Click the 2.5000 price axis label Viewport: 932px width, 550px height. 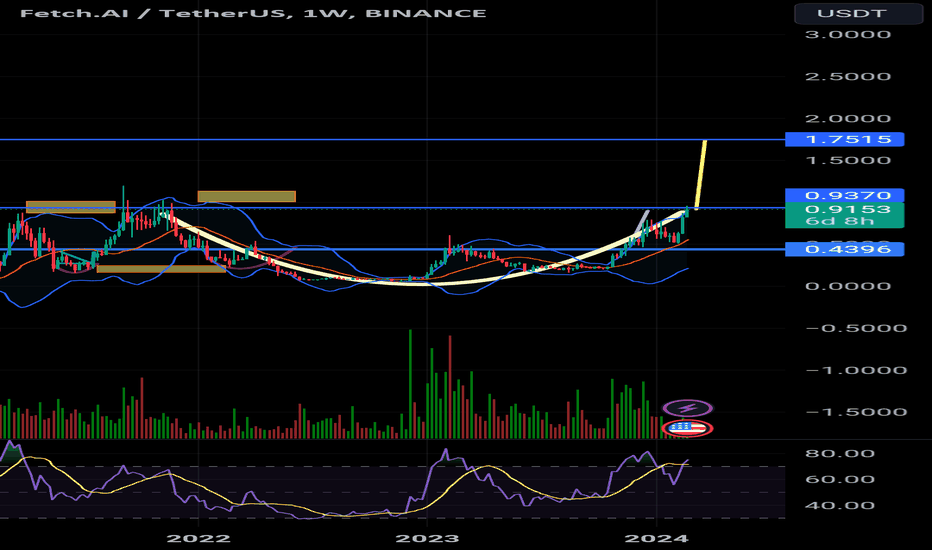(848, 77)
